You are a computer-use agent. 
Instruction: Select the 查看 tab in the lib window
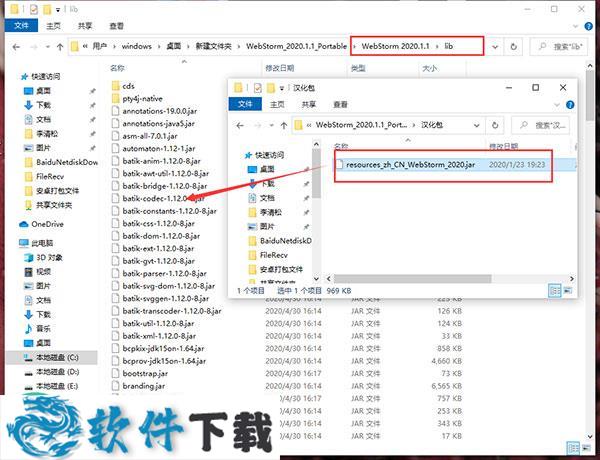[x=117, y=26]
